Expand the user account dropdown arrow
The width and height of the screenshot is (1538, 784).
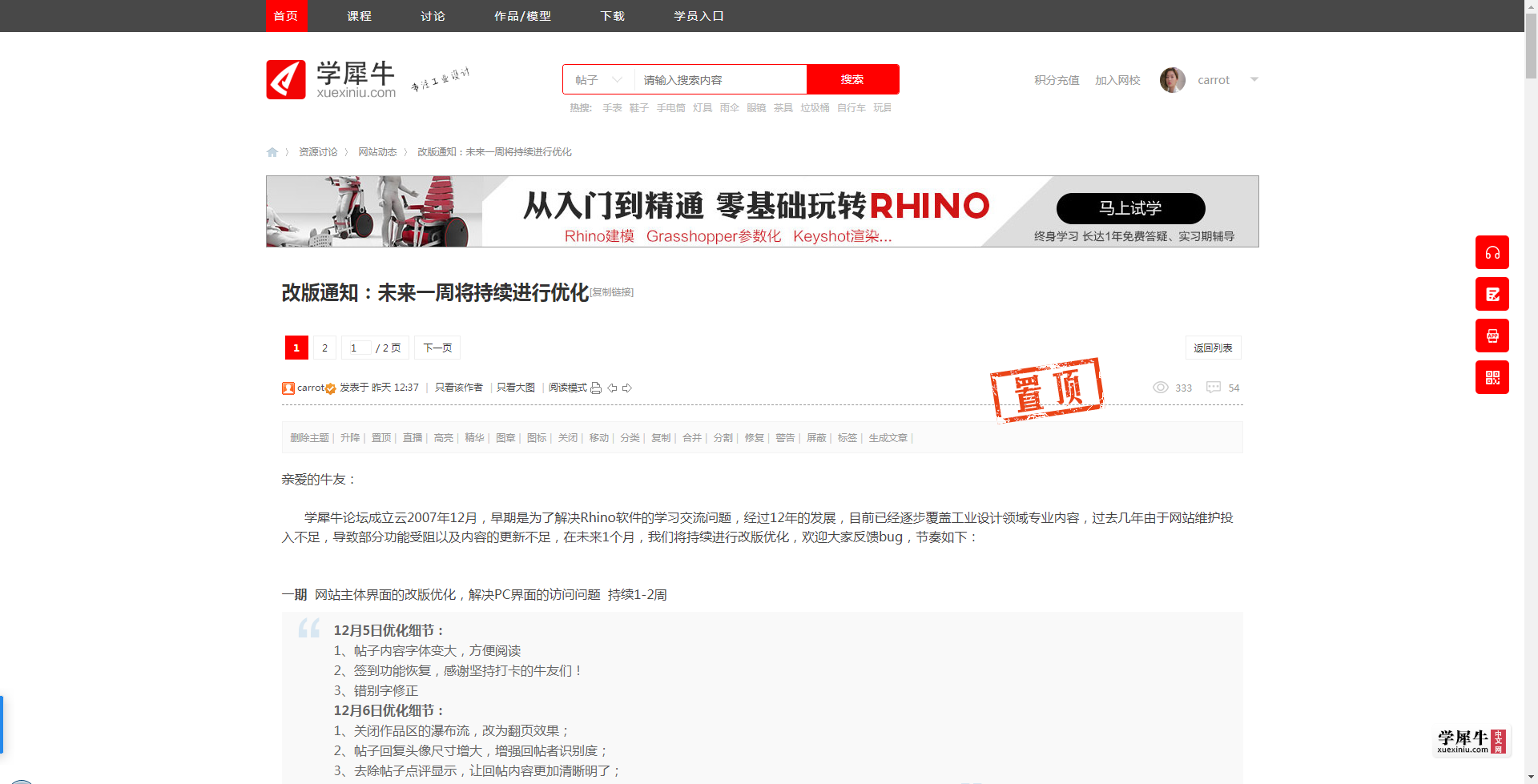click(x=1254, y=79)
